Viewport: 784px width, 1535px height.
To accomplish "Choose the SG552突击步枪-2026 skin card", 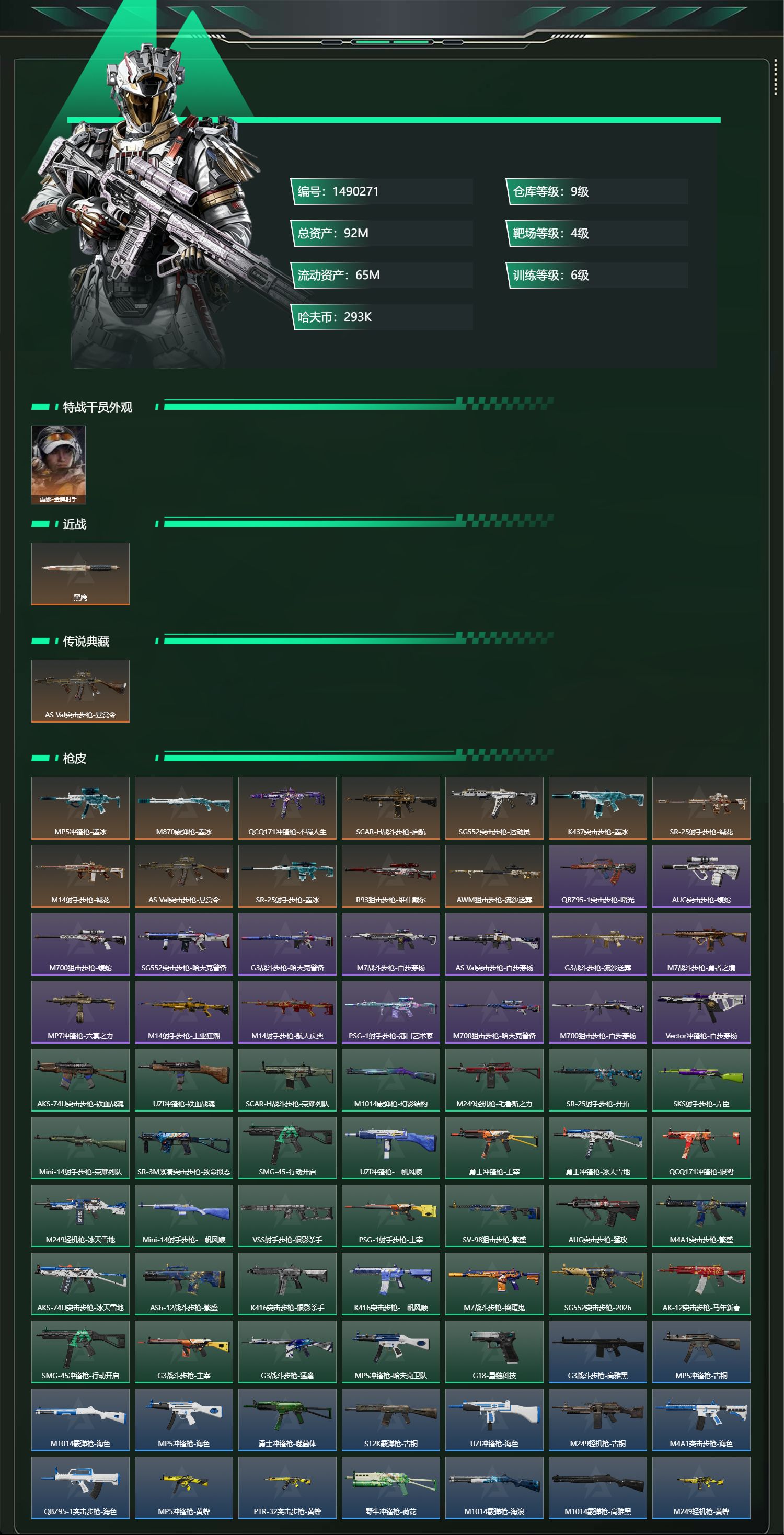I will [x=597, y=1284].
